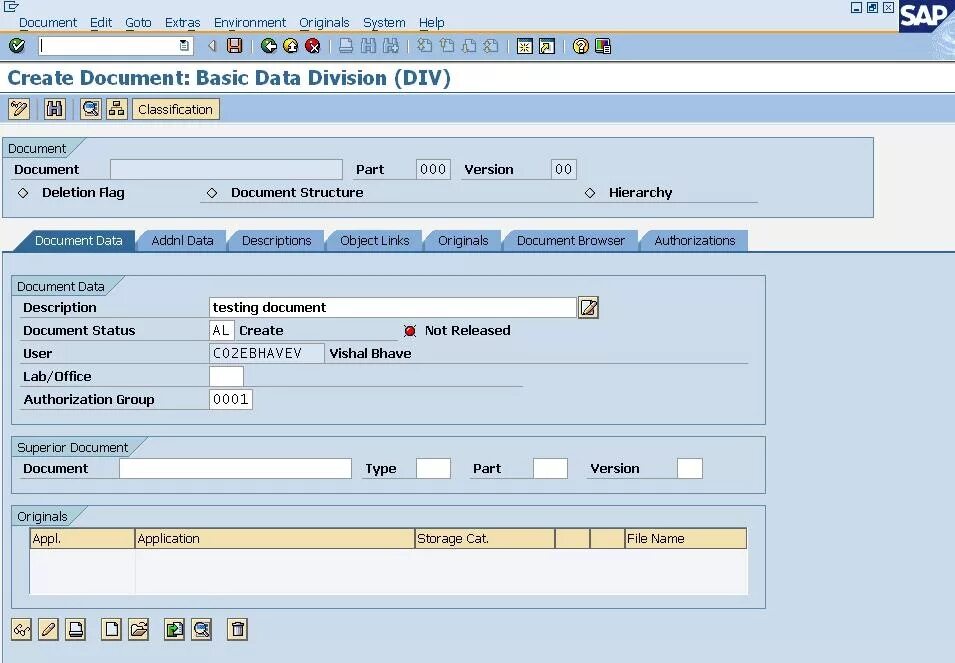The height and width of the screenshot is (663, 955).
Task: Click the green Back arrow icon
Action: pos(269,46)
